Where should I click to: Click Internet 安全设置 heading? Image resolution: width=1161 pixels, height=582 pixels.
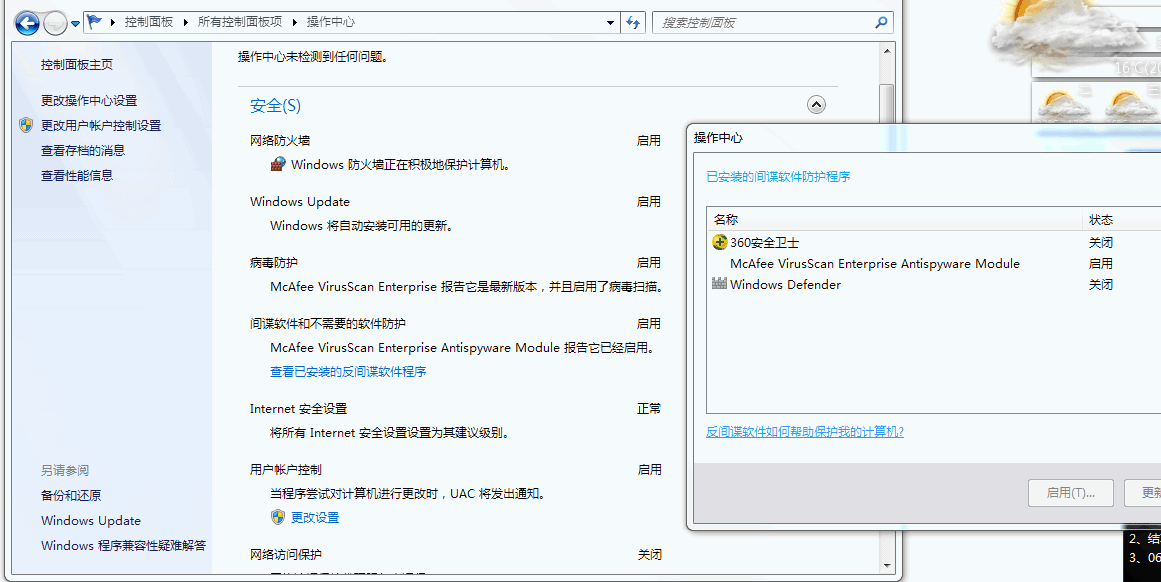pyautogui.click(x=298, y=409)
